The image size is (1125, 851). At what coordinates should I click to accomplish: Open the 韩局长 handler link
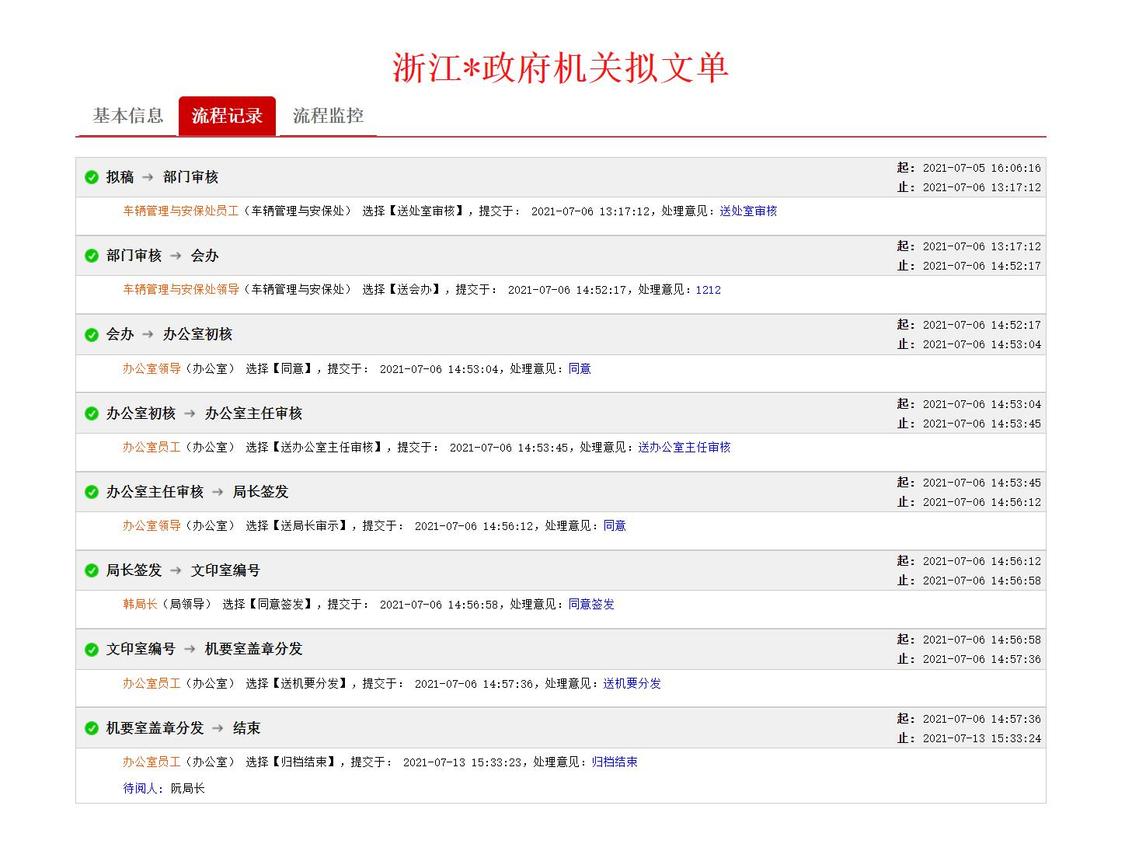tap(140, 604)
